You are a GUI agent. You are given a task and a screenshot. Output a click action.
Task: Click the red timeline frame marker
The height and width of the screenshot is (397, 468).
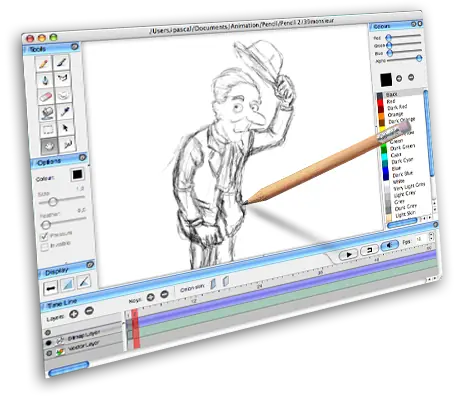pyautogui.click(x=136, y=329)
